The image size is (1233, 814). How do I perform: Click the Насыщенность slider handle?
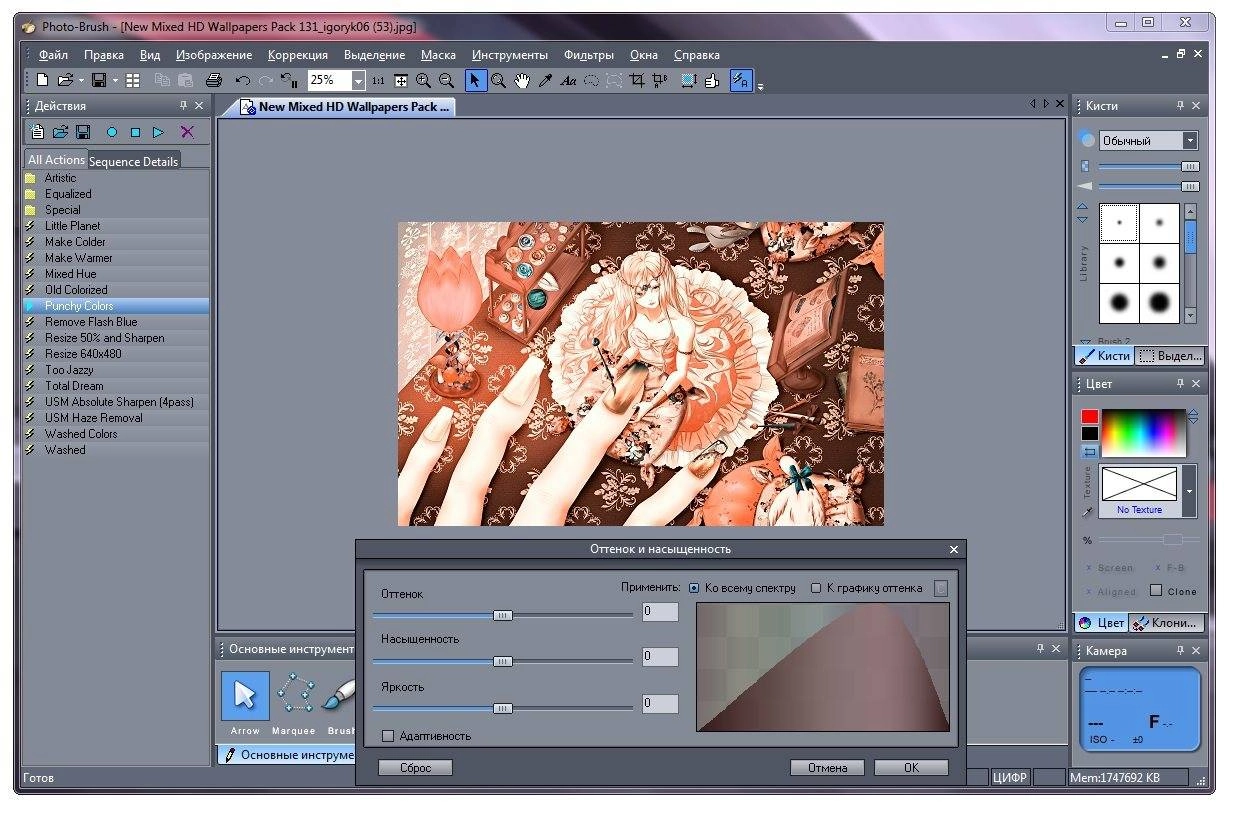click(503, 661)
